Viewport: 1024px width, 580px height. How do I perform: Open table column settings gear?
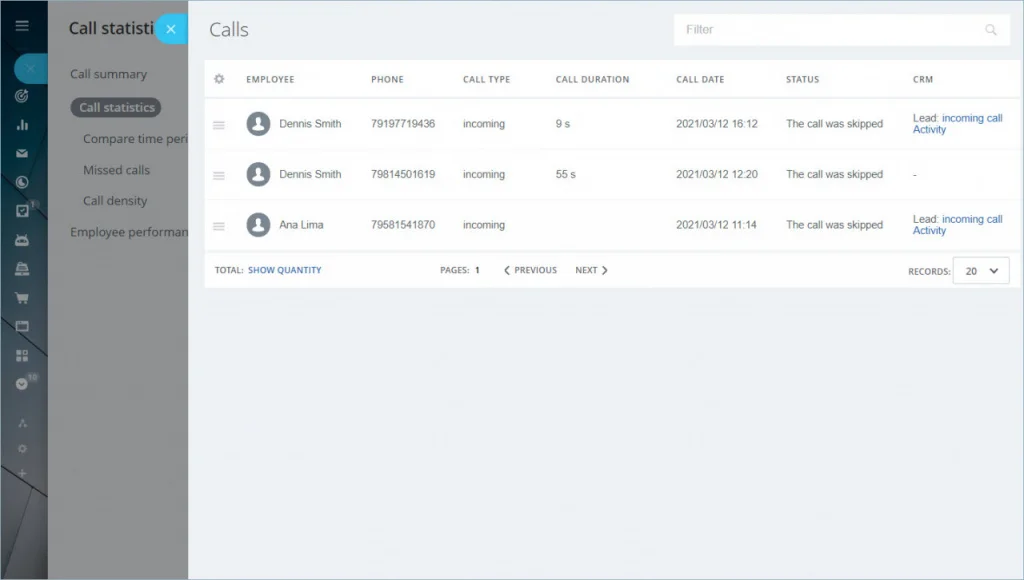point(219,79)
